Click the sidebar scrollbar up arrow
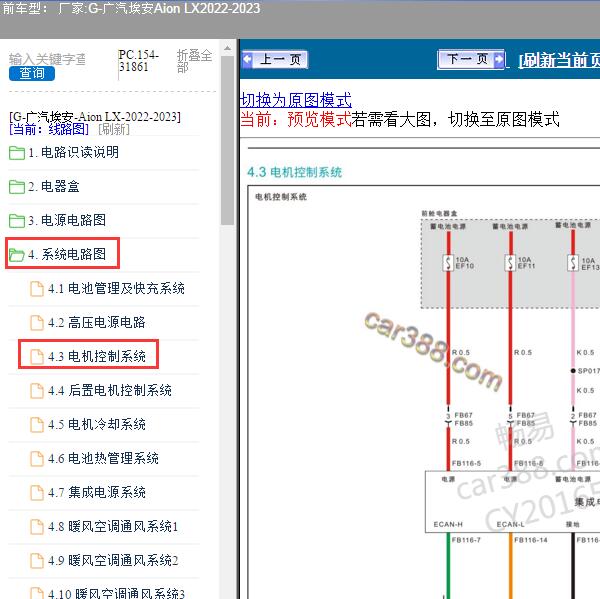 pos(227,49)
